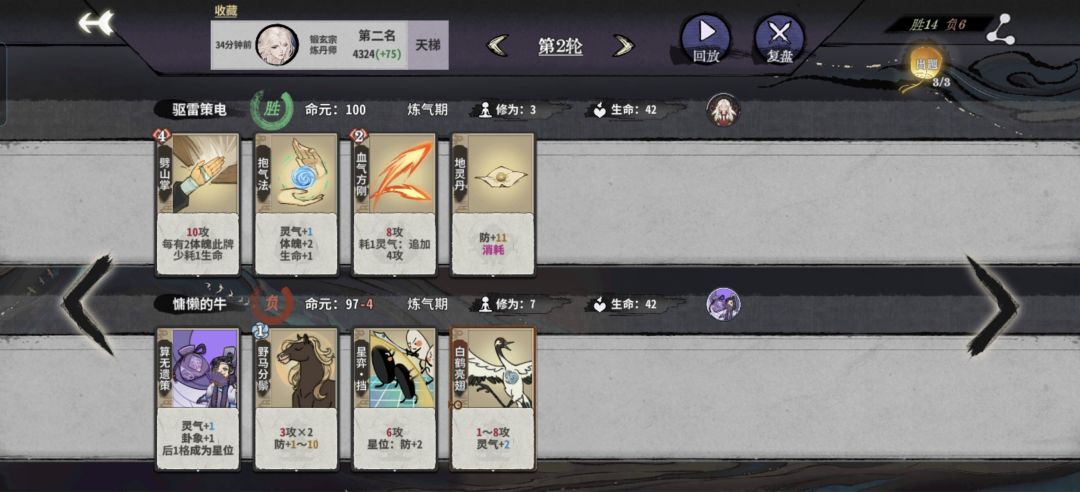Open the loser's purple avatar icon

click(723, 304)
